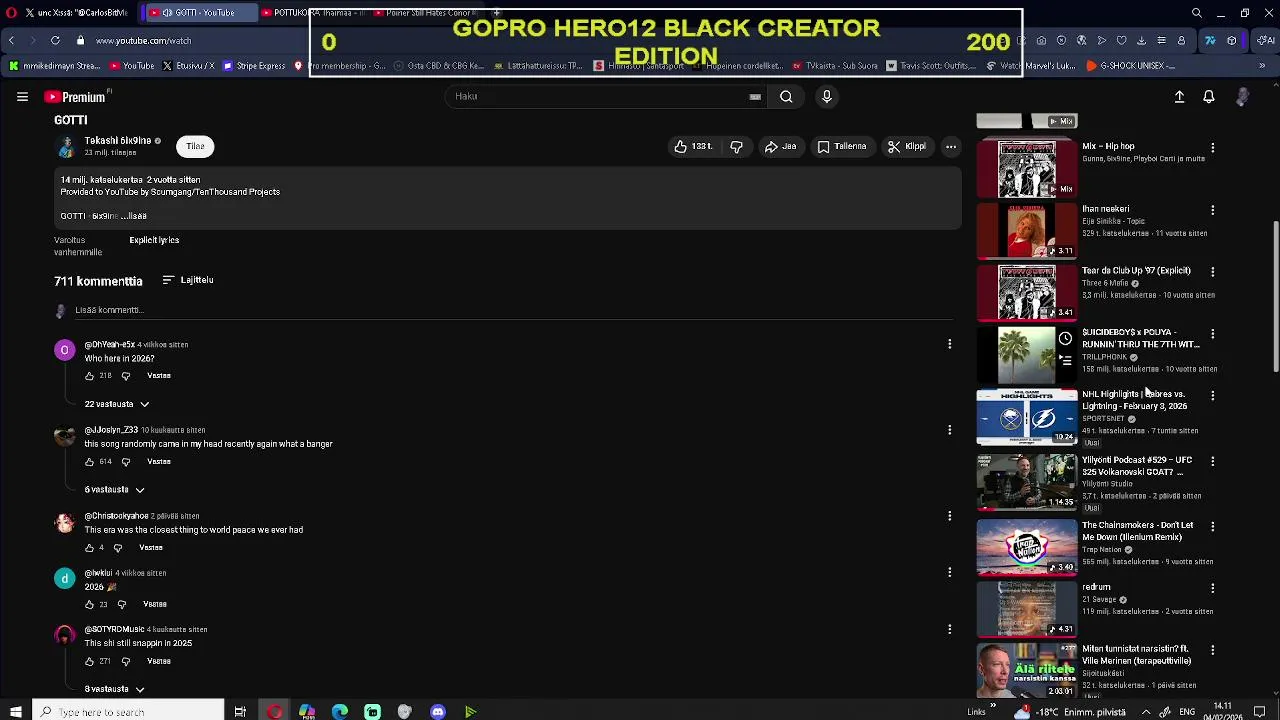The image size is (1280, 720).
Task: Add SUICIDEBOYS video to watch later
Action: pyautogui.click(x=1065, y=338)
